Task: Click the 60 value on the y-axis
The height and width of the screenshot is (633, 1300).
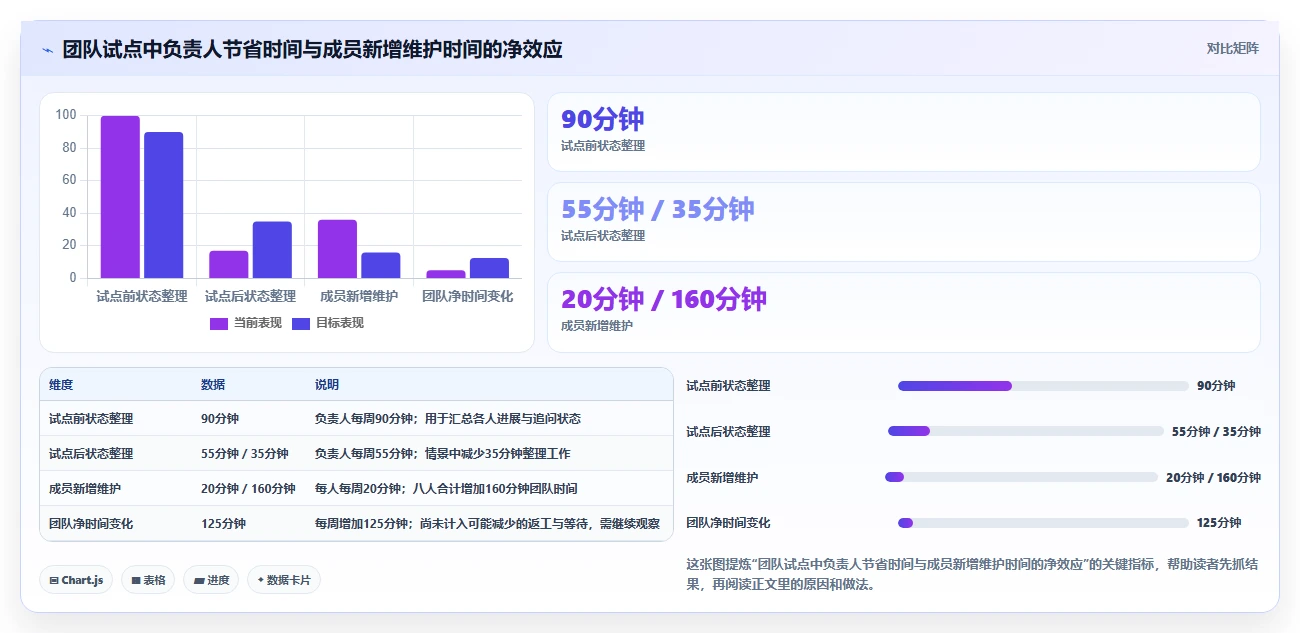Action: point(69,180)
